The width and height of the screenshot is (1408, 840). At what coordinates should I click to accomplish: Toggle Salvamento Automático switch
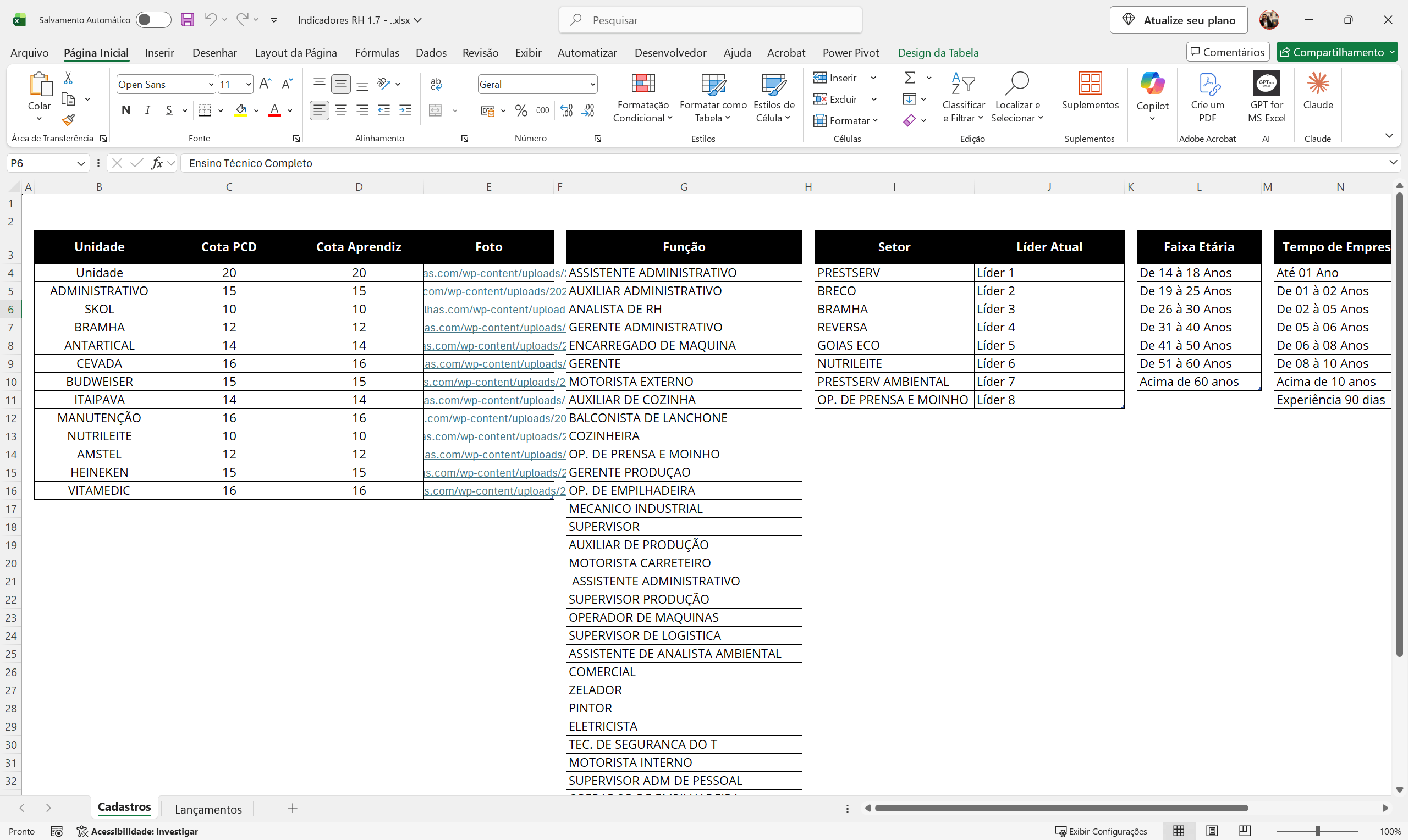coord(153,20)
